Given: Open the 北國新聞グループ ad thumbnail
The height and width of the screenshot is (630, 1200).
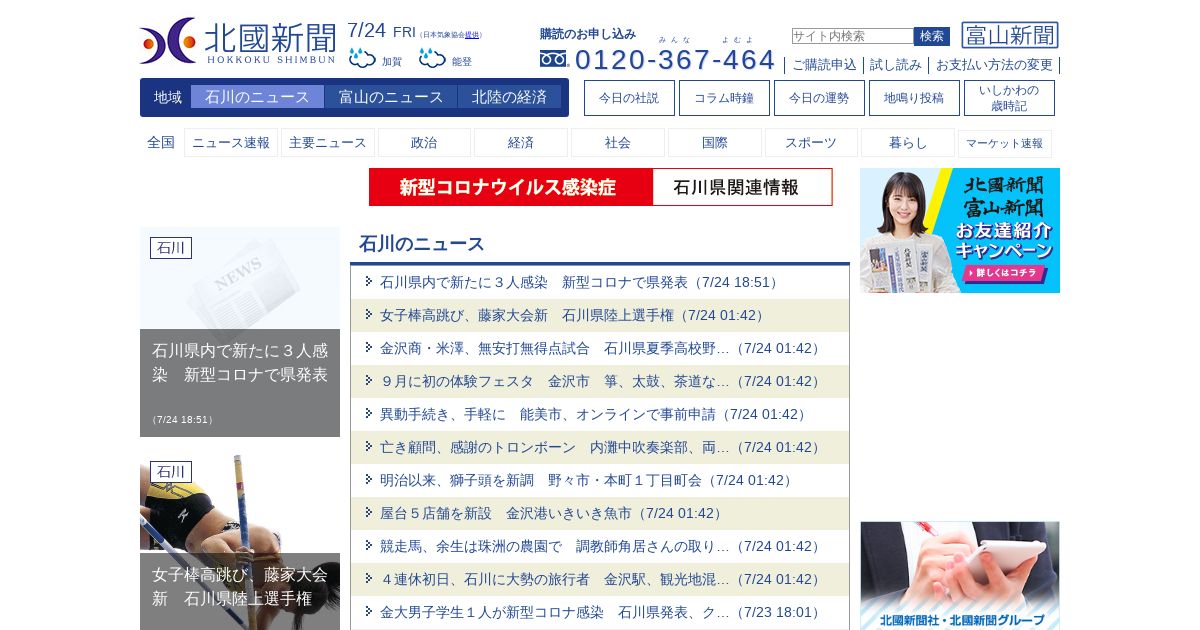Looking at the screenshot, I should (960, 576).
